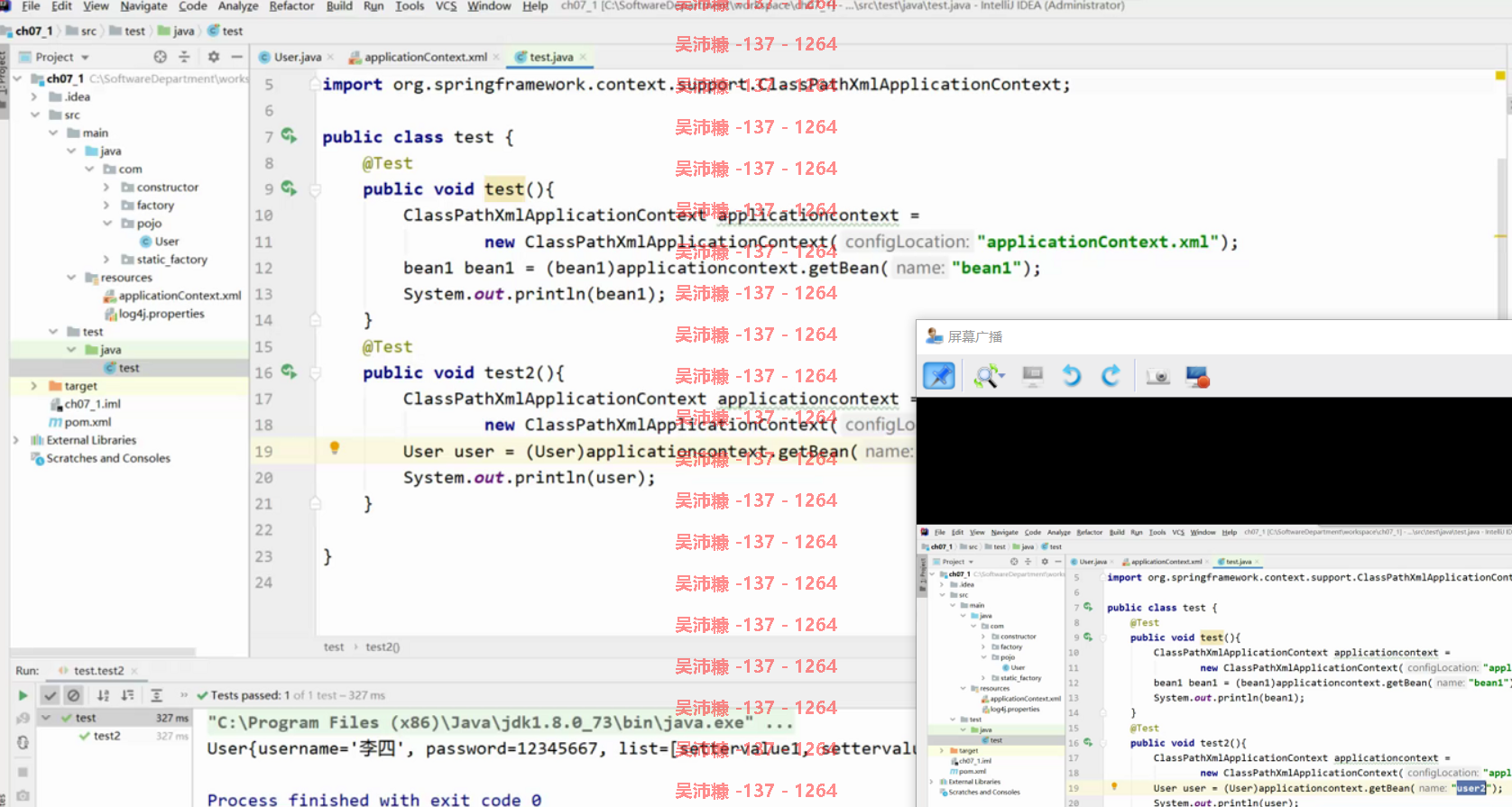Run class test from line 7 gutter
Viewport: 1512px width, 807px height.
coord(289,135)
